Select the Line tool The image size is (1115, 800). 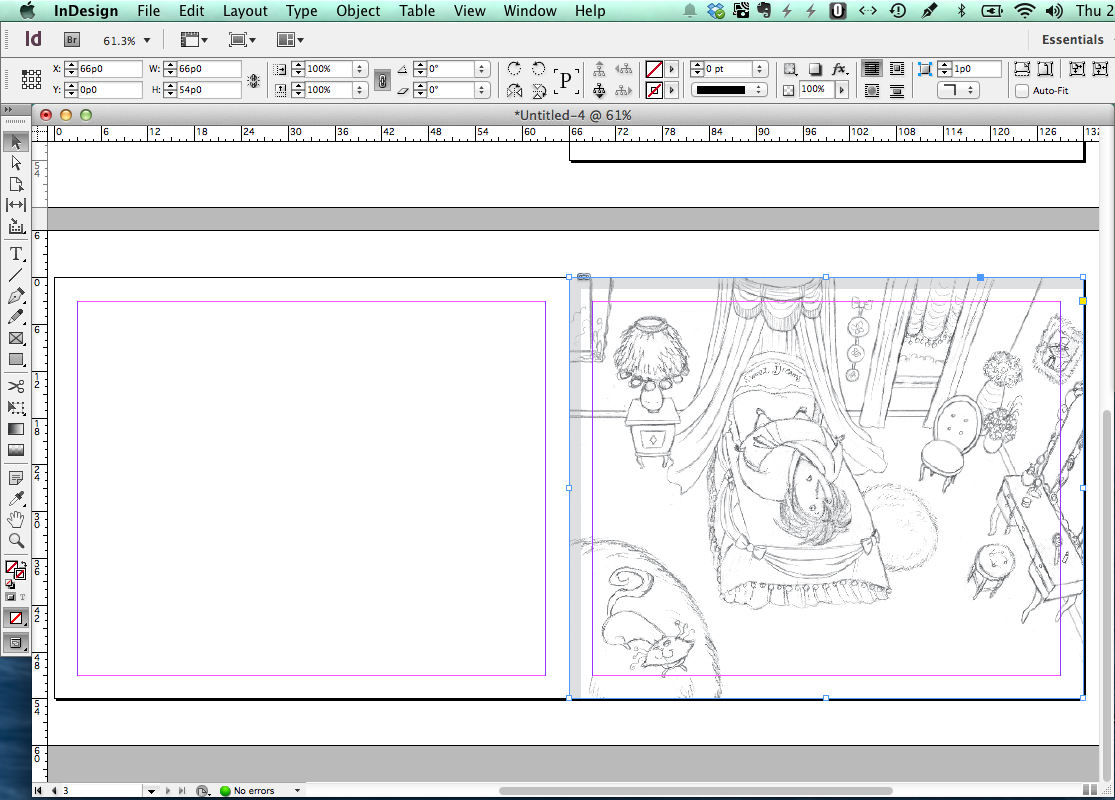16,275
